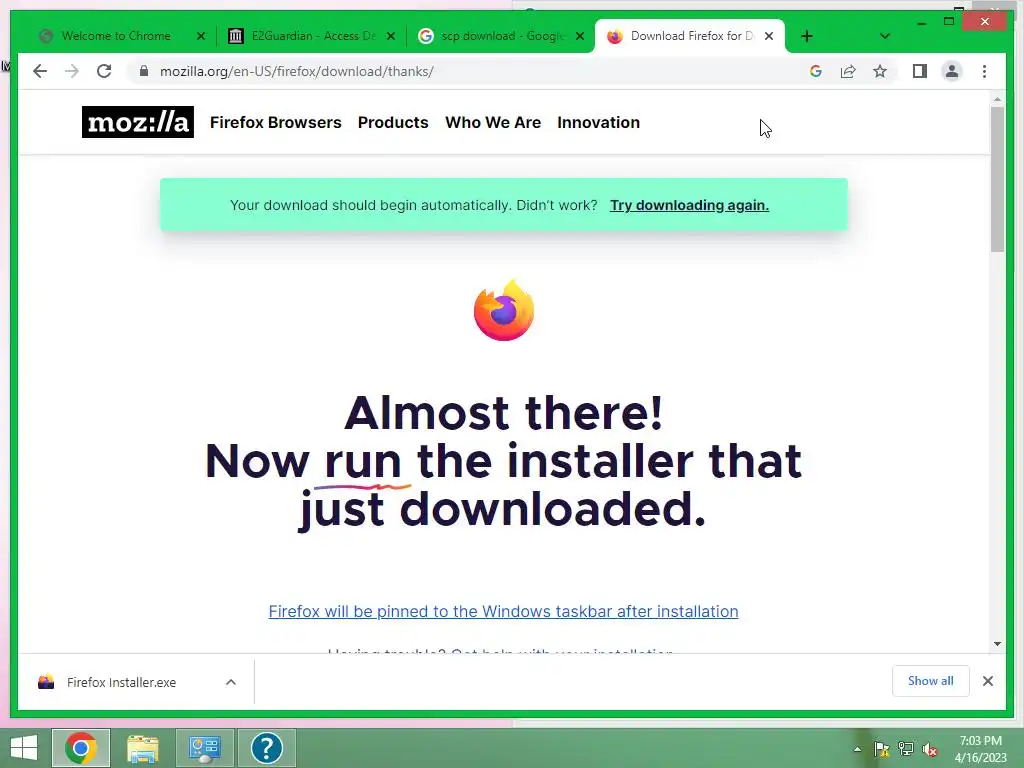Image resolution: width=1024 pixels, height=768 pixels.
Task: Close the Welcome to Chrome tab
Action: tap(201, 36)
